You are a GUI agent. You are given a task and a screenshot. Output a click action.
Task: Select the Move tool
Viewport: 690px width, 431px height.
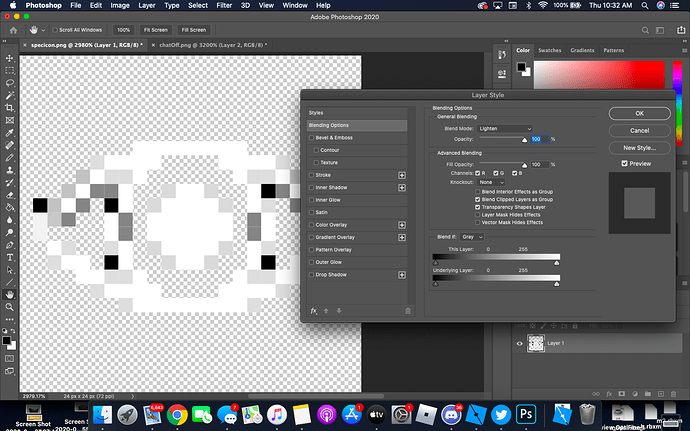click(x=9, y=58)
